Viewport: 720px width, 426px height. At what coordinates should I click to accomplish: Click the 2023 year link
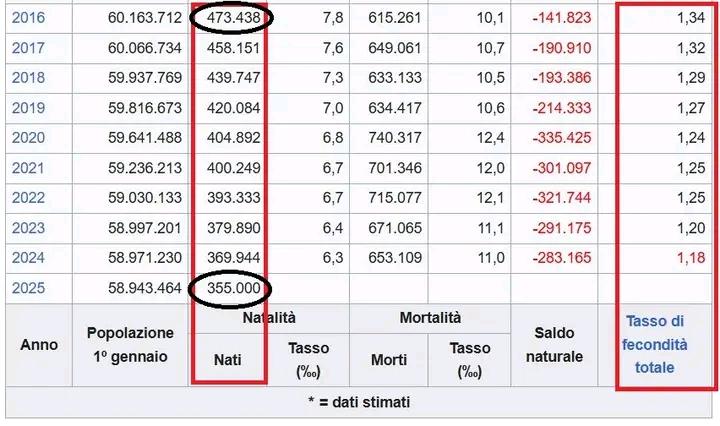(x=28, y=228)
